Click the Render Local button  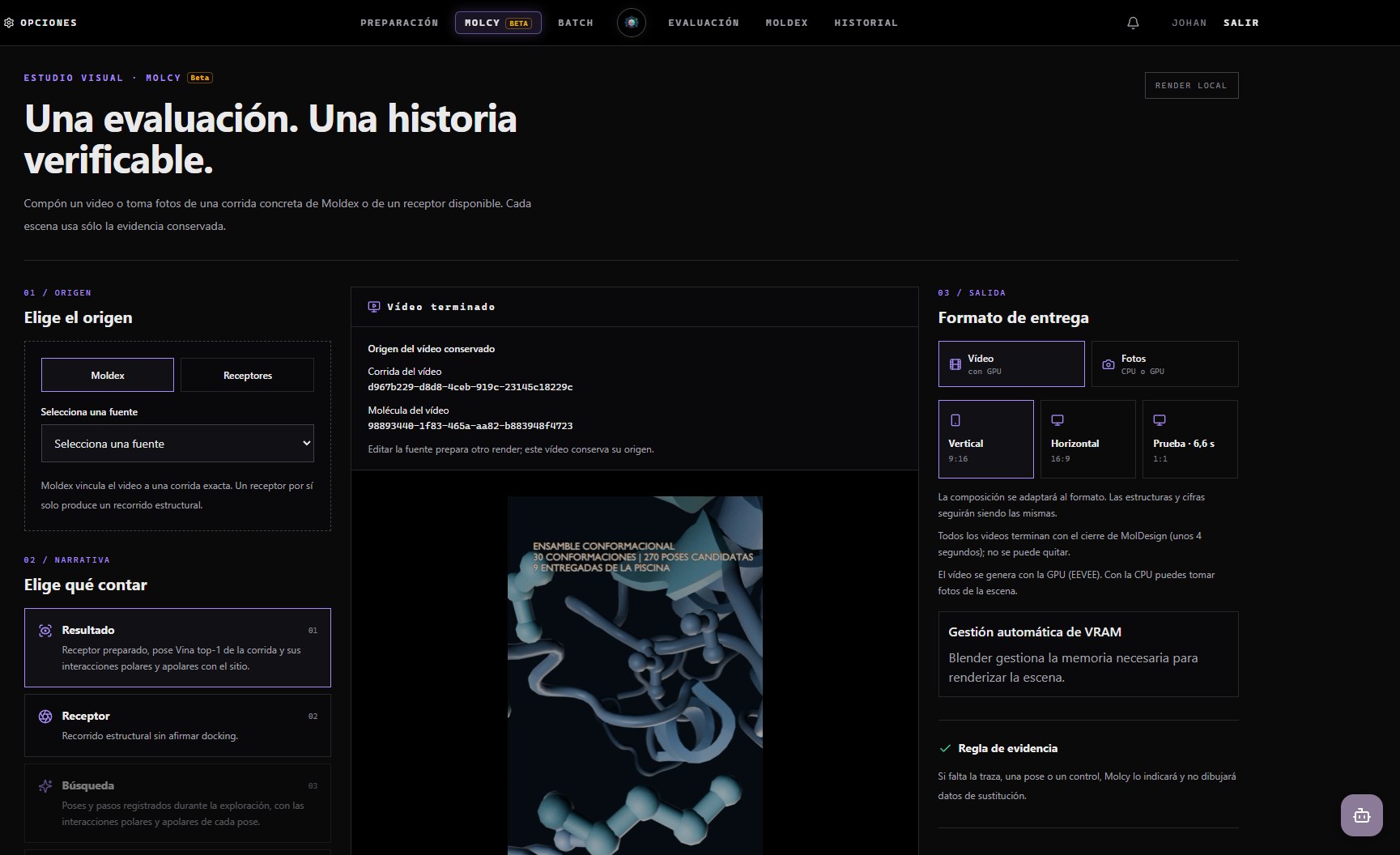click(1191, 86)
